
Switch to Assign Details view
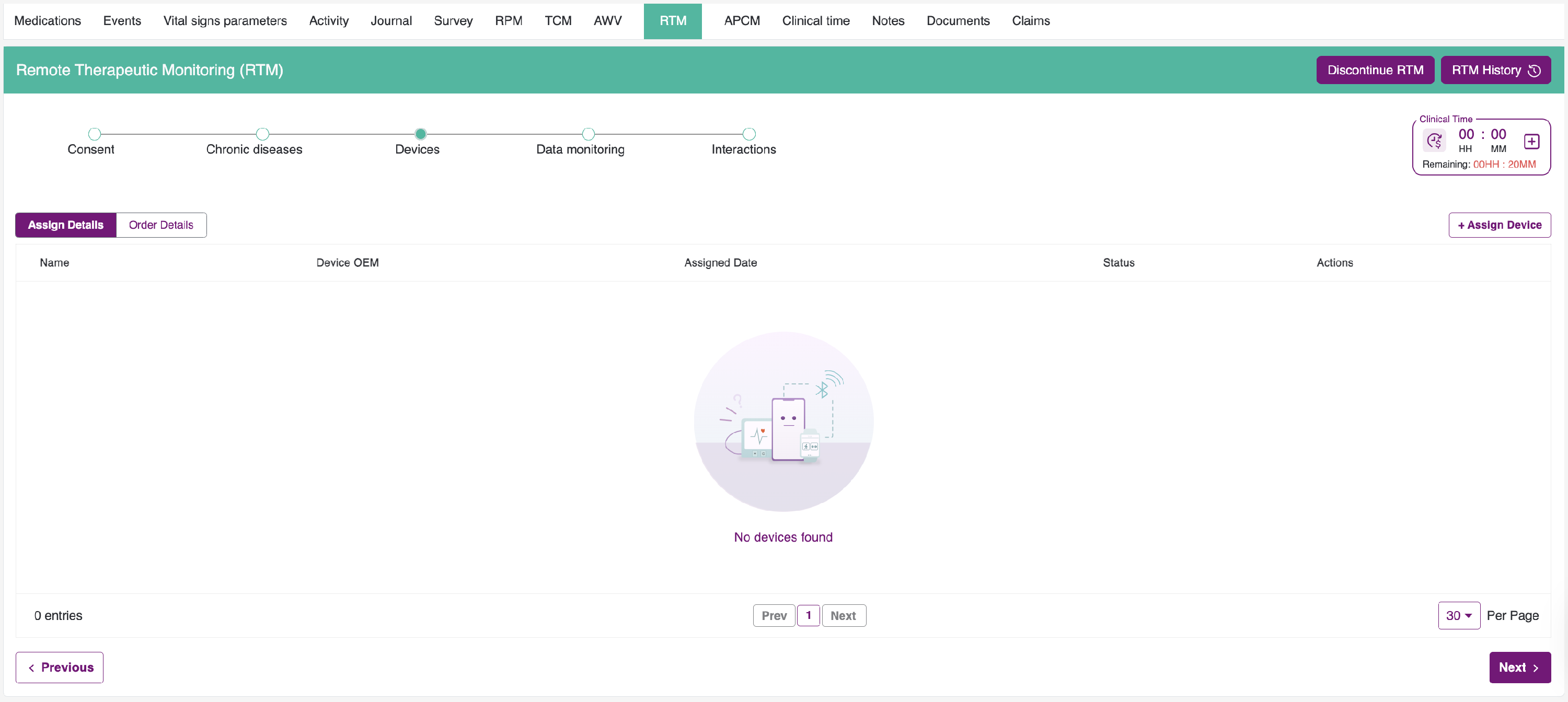(66, 225)
